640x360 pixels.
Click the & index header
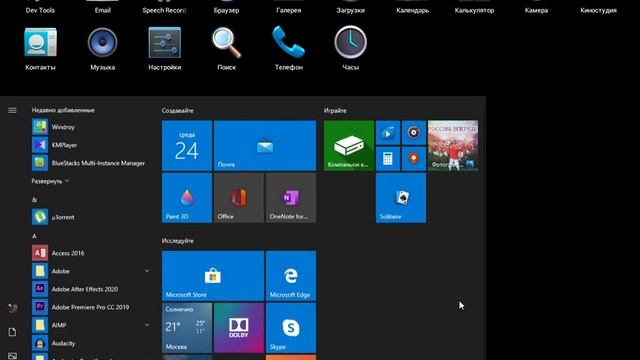(x=34, y=200)
